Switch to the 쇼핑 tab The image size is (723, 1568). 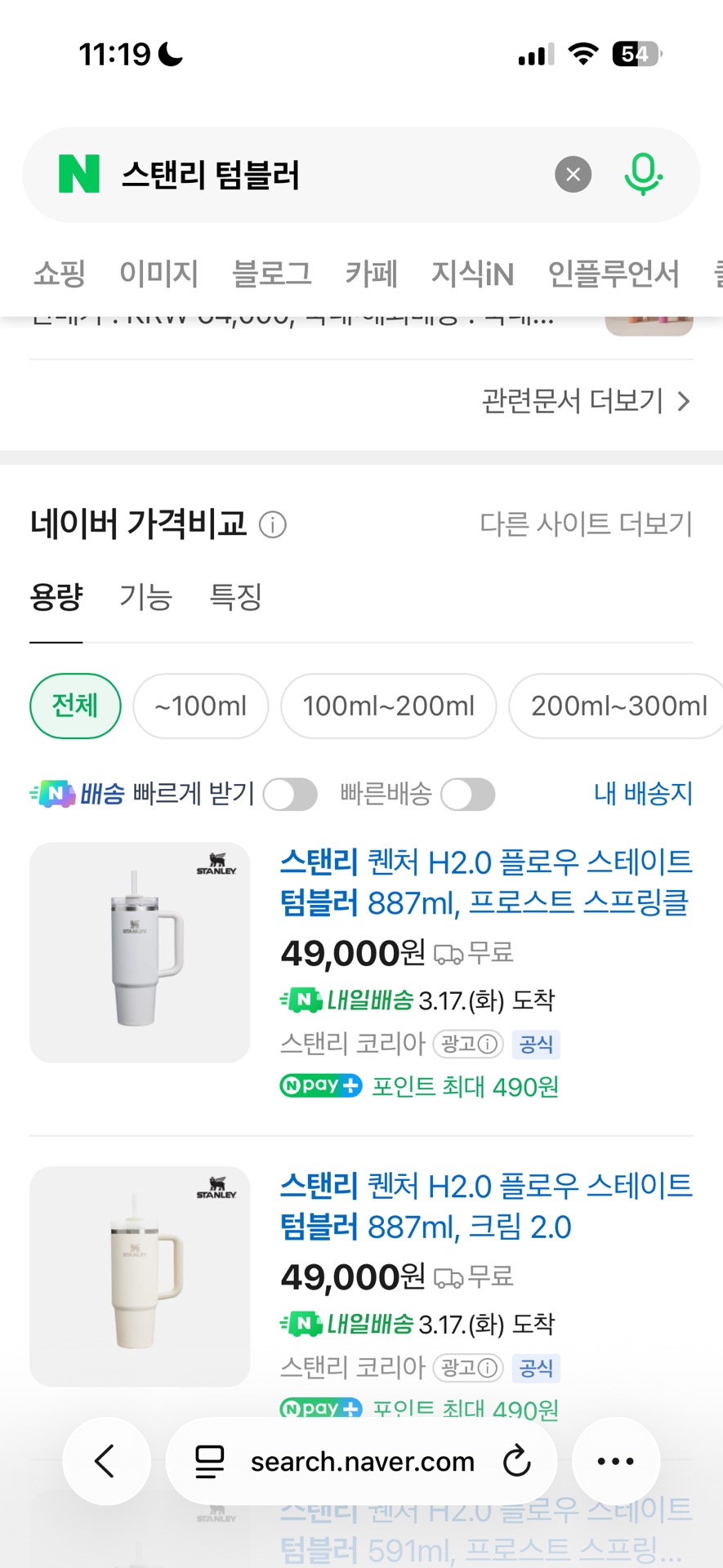tap(59, 274)
